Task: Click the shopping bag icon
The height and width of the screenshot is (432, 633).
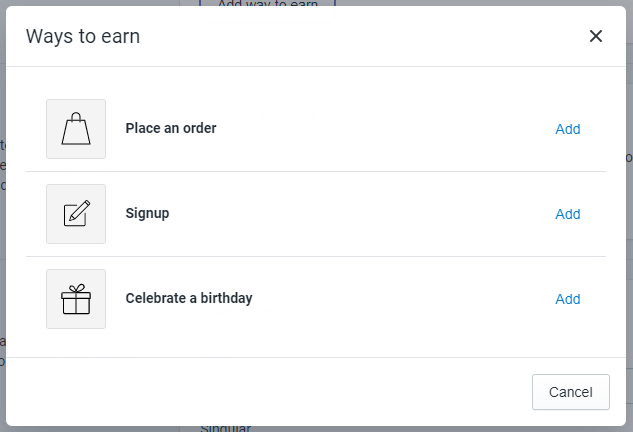Action: tap(76, 129)
